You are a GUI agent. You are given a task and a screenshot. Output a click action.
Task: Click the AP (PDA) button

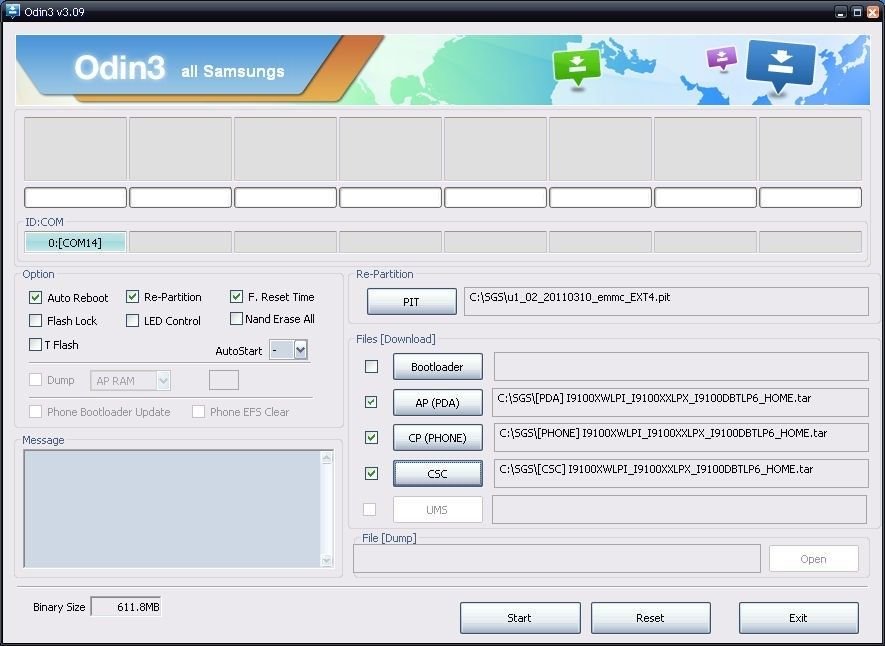pyautogui.click(x=437, y=403)
